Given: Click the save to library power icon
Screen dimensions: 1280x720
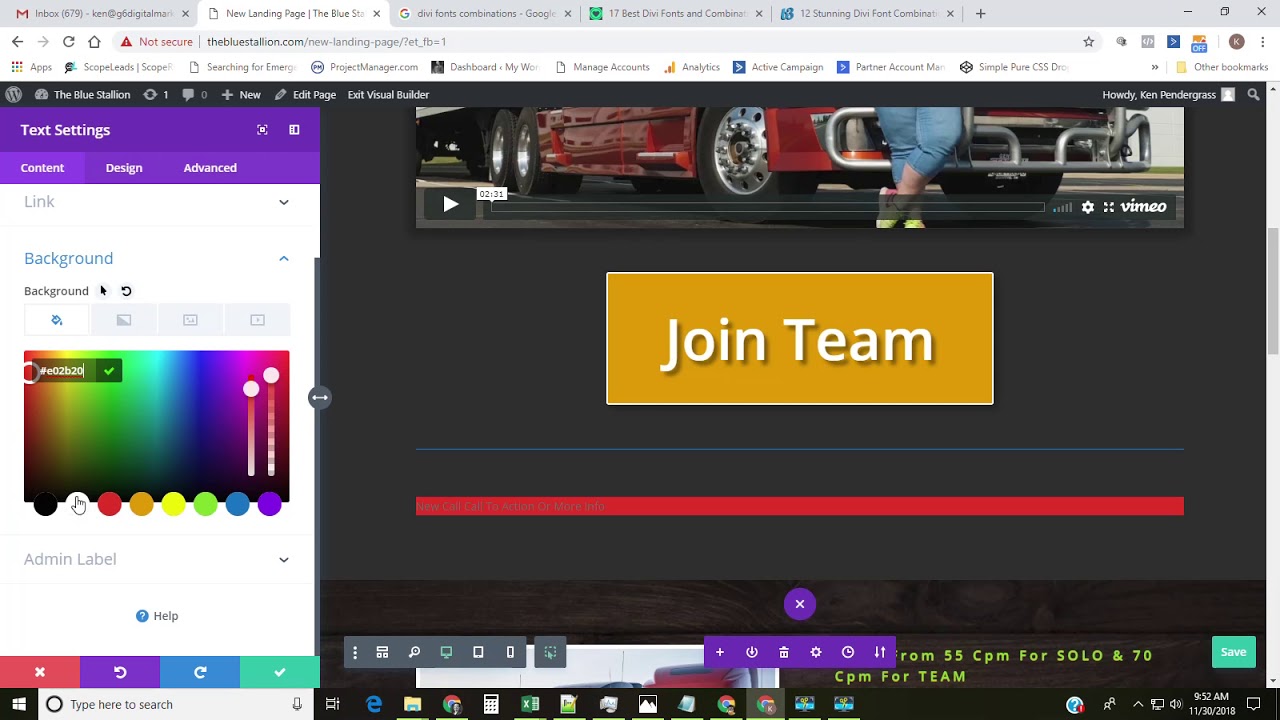Looking at the screenshot, I should 752,652.
